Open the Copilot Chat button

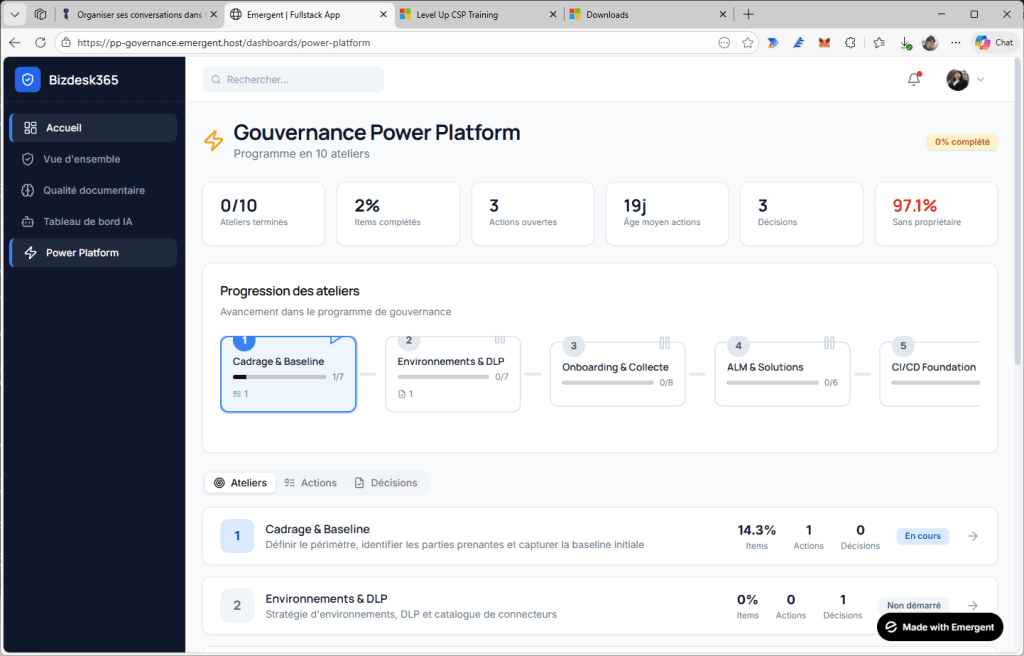pyautogui.click(x=995, y=43)
